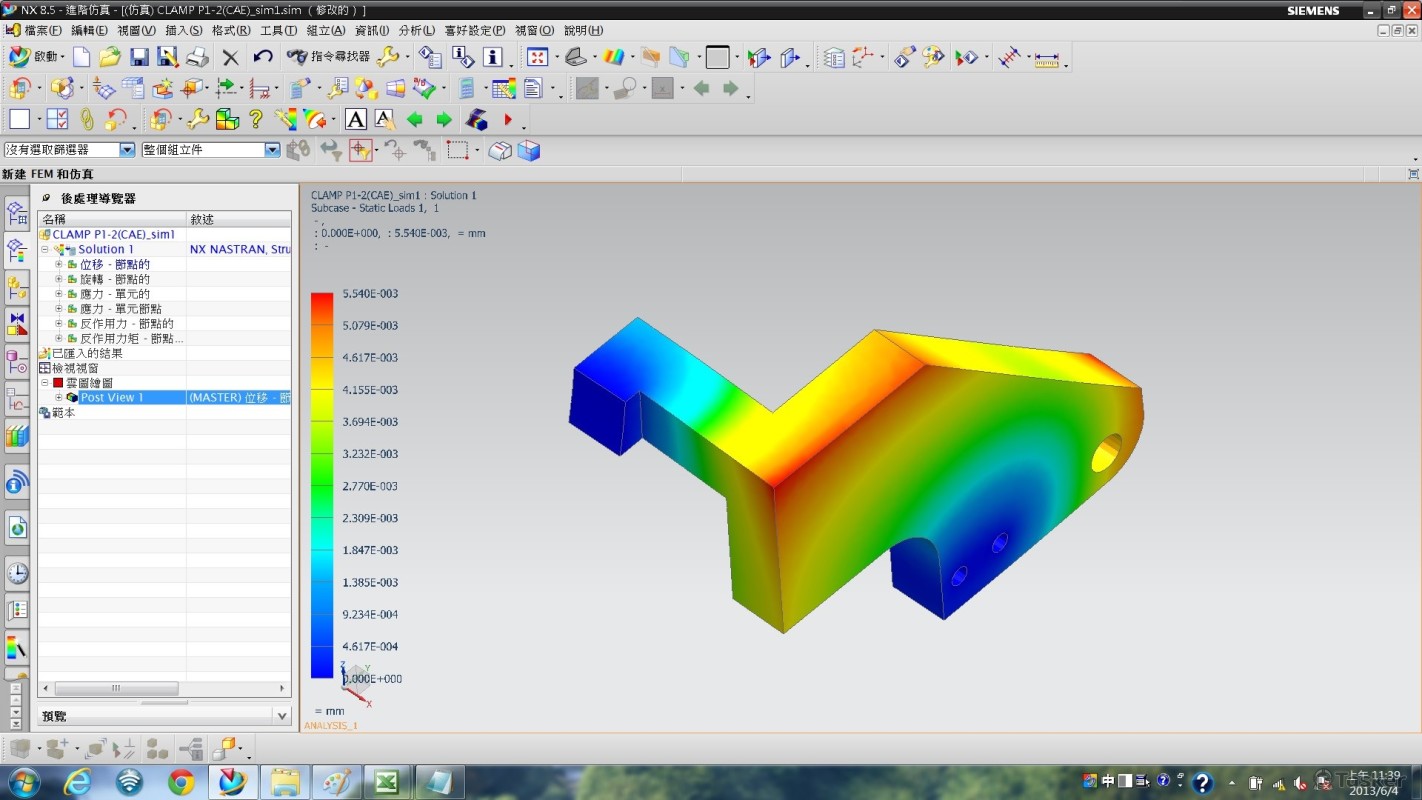Open the 插入(S) menu
1422x800 pixels.
point(183,30)
